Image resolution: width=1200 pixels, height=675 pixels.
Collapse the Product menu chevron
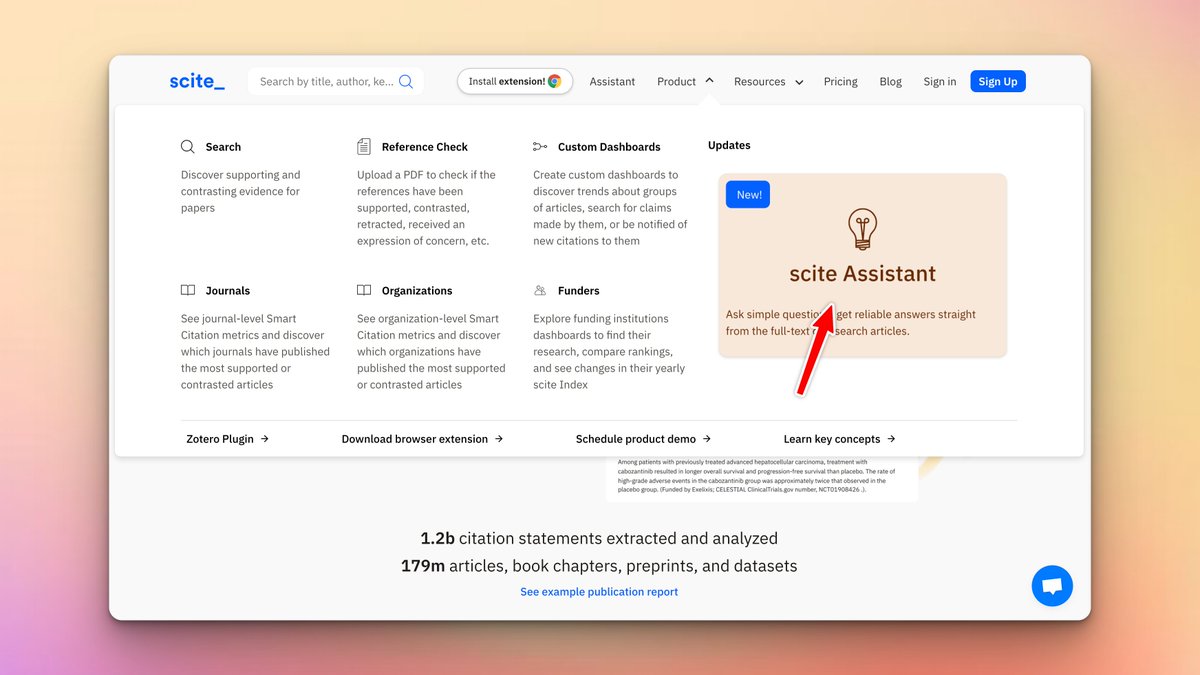click(709, 81)
